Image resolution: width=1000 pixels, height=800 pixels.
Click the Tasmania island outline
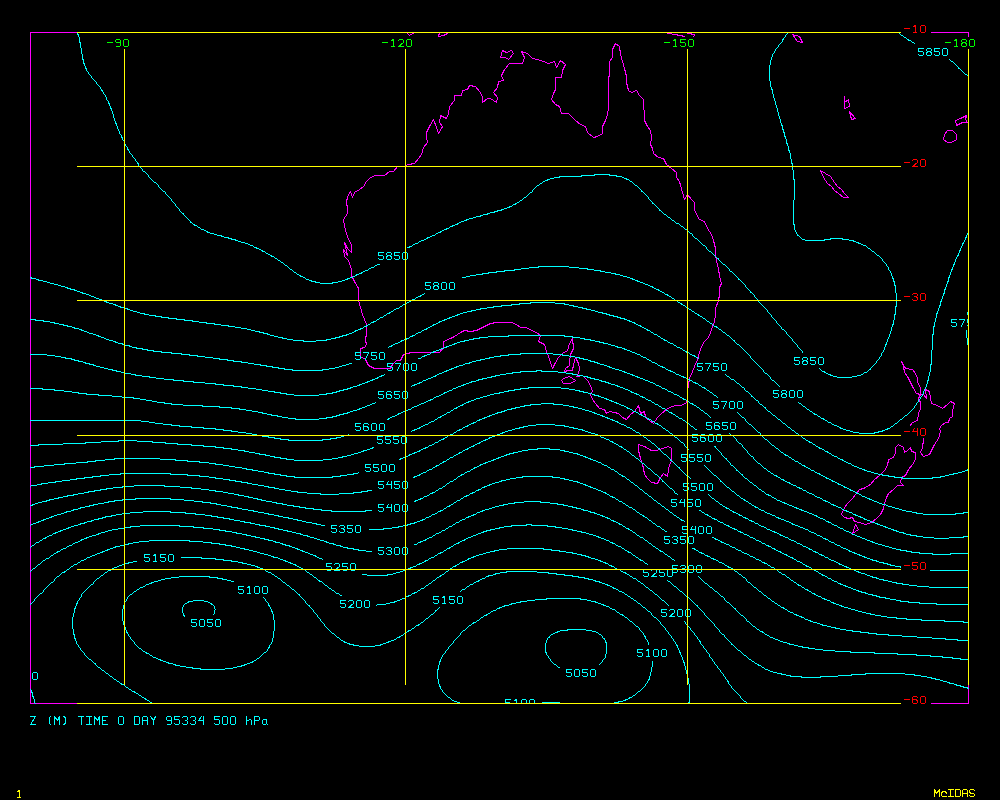point(656,462)
